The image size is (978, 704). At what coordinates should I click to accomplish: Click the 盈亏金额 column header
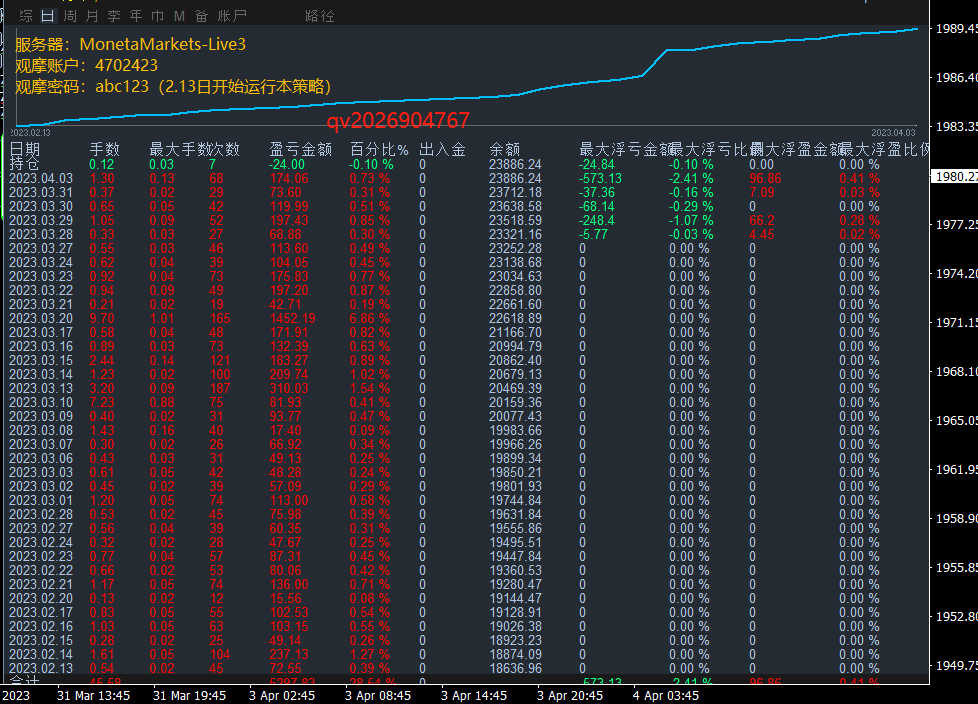(301, 150)
